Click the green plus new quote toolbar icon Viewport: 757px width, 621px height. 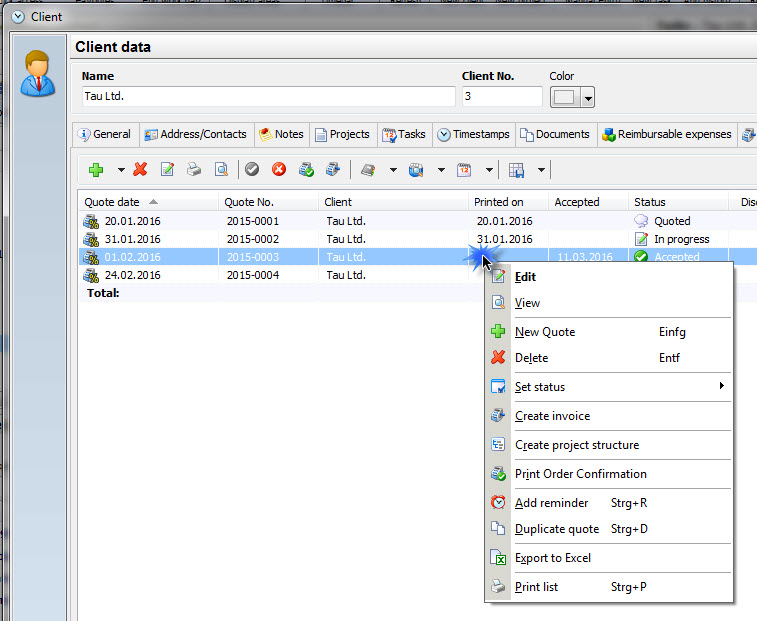point(97,170)
